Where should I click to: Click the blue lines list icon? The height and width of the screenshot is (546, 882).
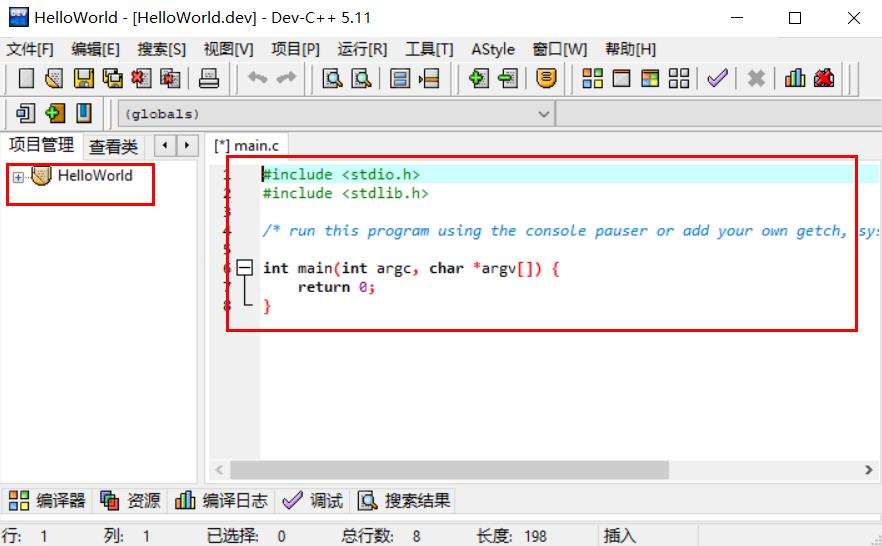(400, 78)
